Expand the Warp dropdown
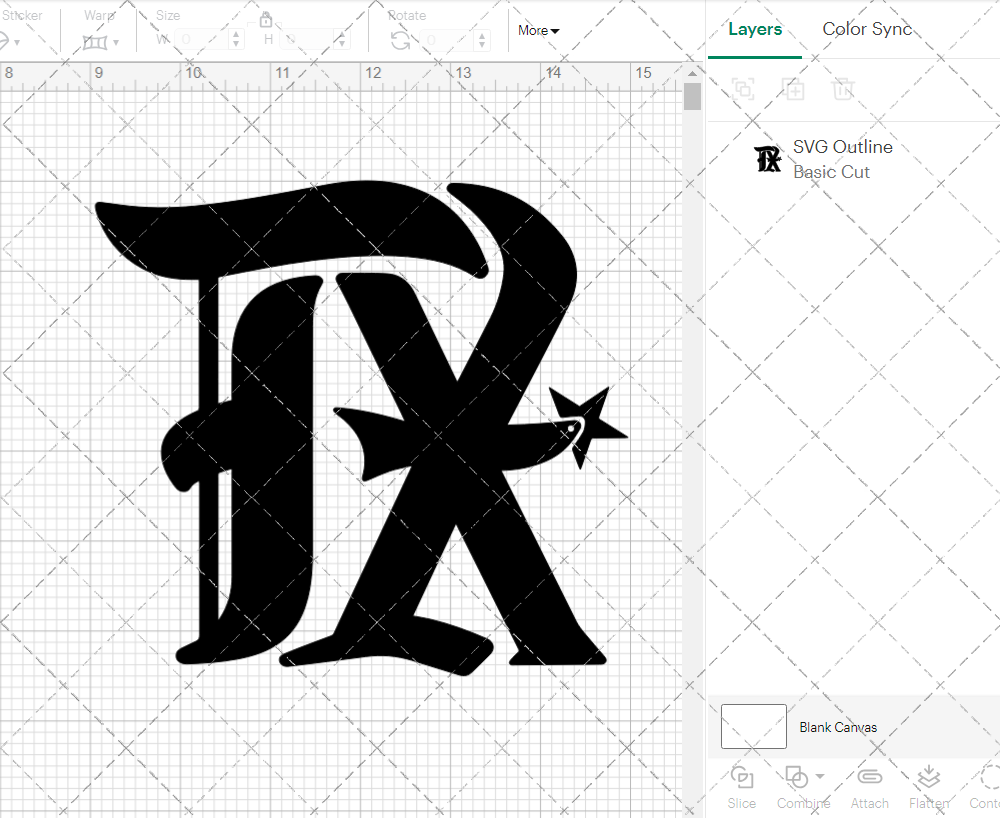The width and height of the screenshot is (1000, 818). [x=116, y=42]
